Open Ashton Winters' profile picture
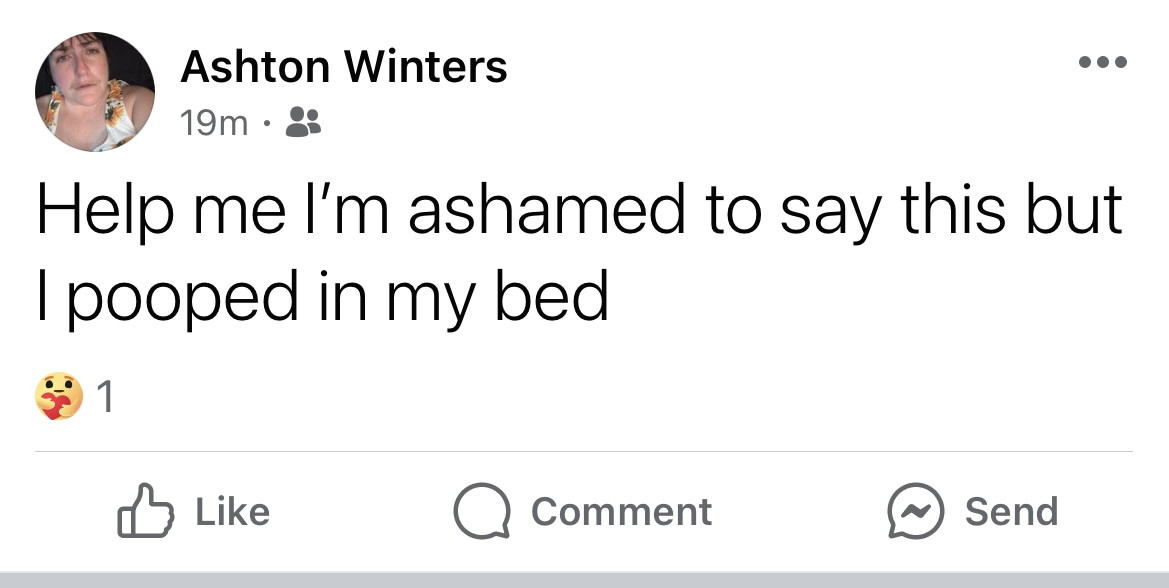 point(95,92)
